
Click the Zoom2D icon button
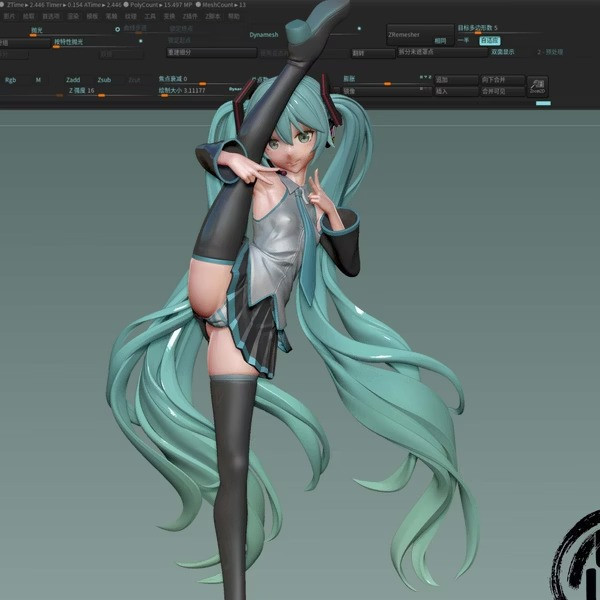pyautogui.click(x=538, y=86)
